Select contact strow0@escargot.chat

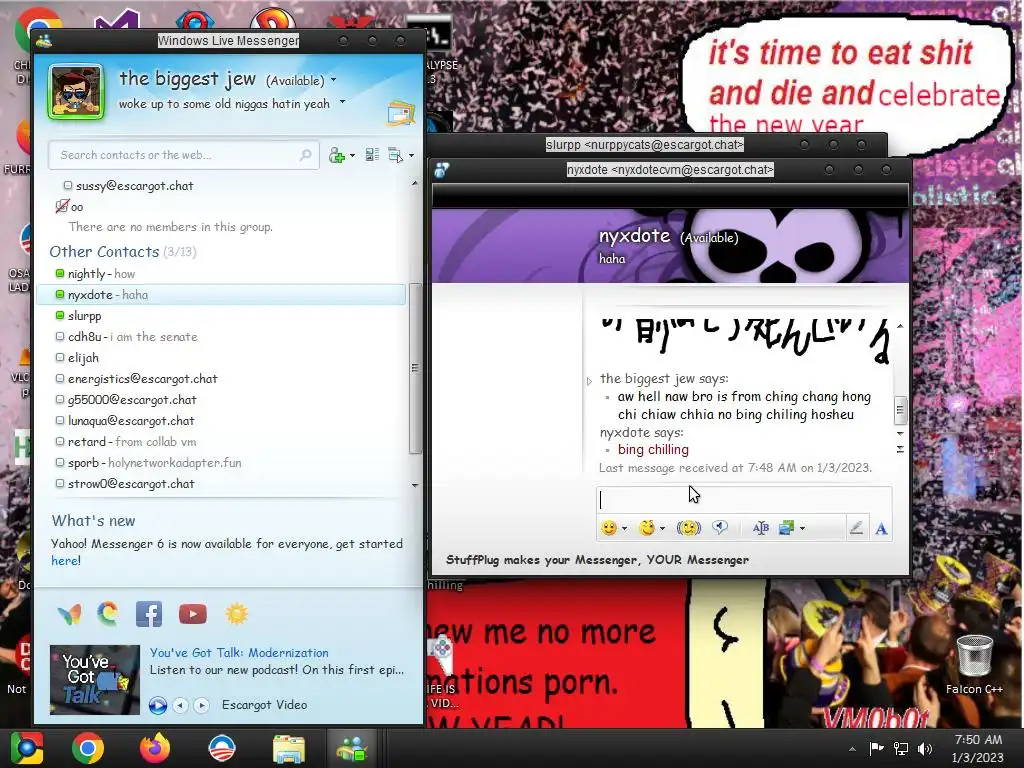coord(125,484)
